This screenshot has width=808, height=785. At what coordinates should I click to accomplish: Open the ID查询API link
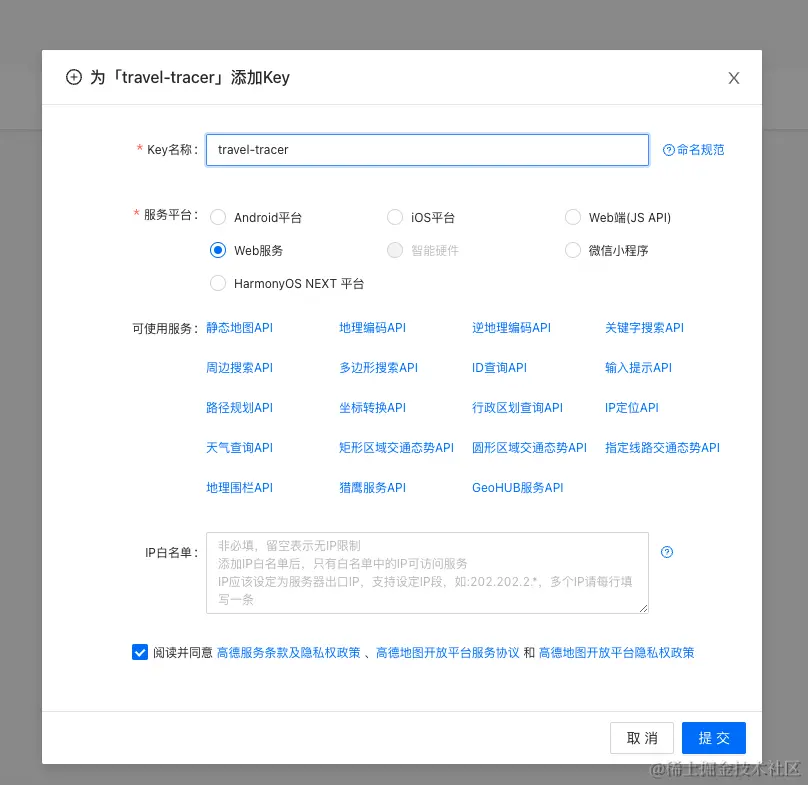click(x=499, y=368)
